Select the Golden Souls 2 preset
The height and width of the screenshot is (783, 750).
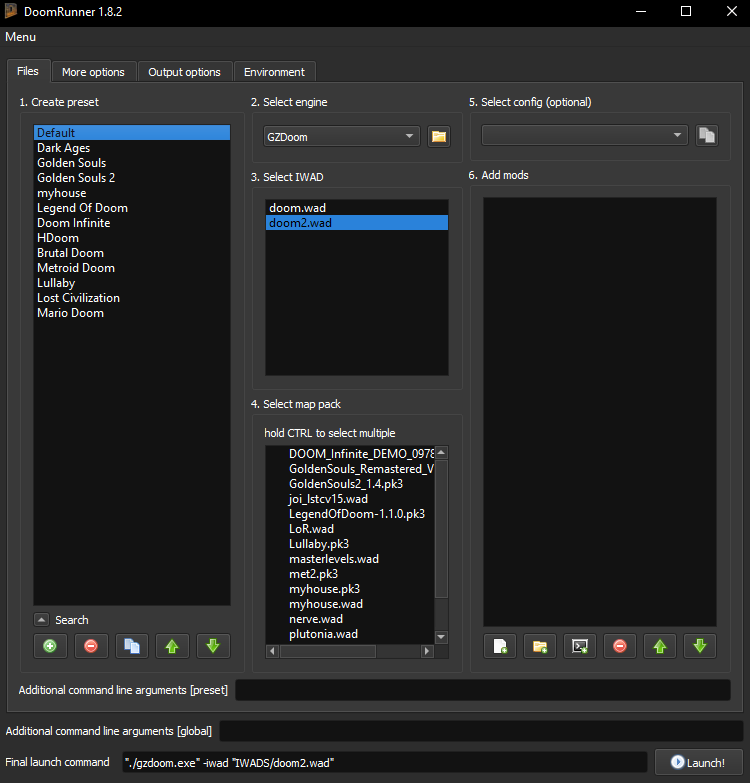(x=132, y=178)
